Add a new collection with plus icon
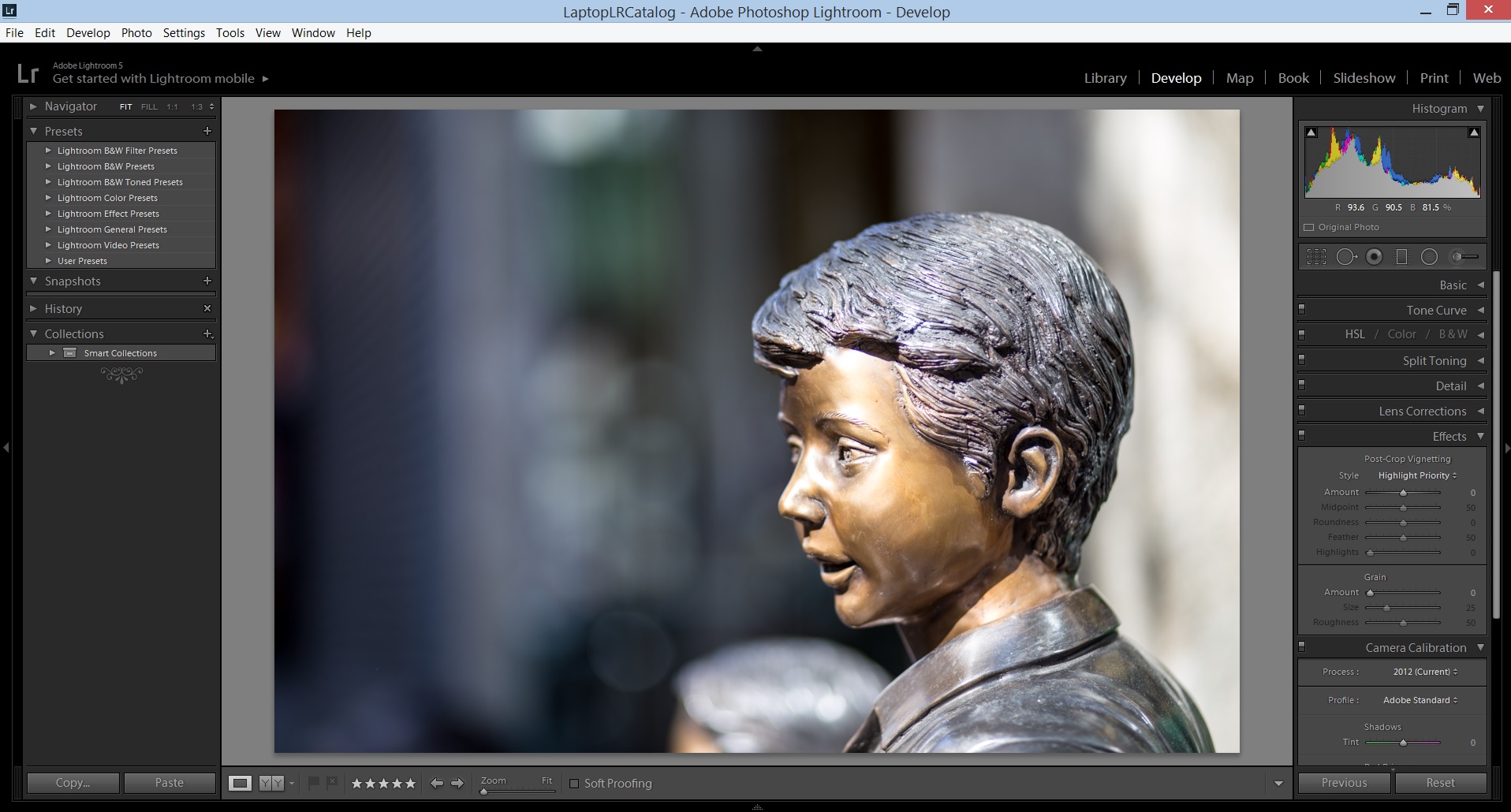Viewport: 1511px width, 812px height. pos(208,333)
